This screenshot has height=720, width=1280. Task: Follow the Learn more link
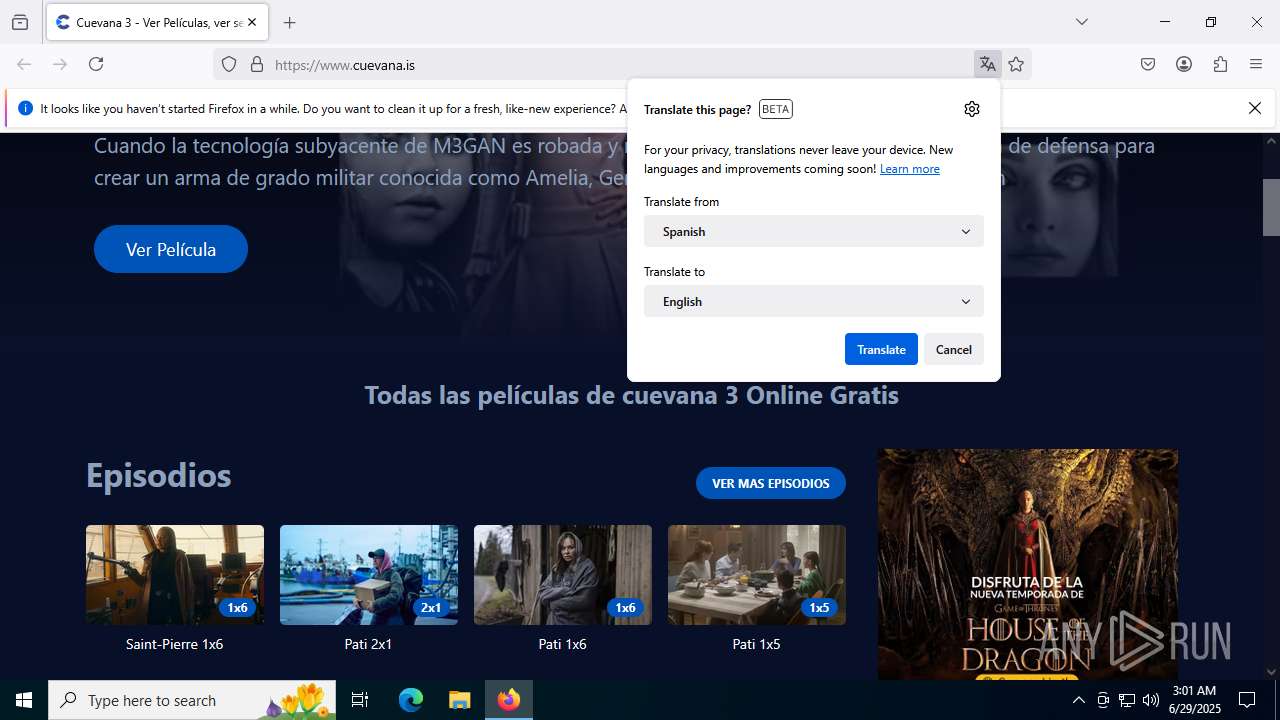point(910,169)
